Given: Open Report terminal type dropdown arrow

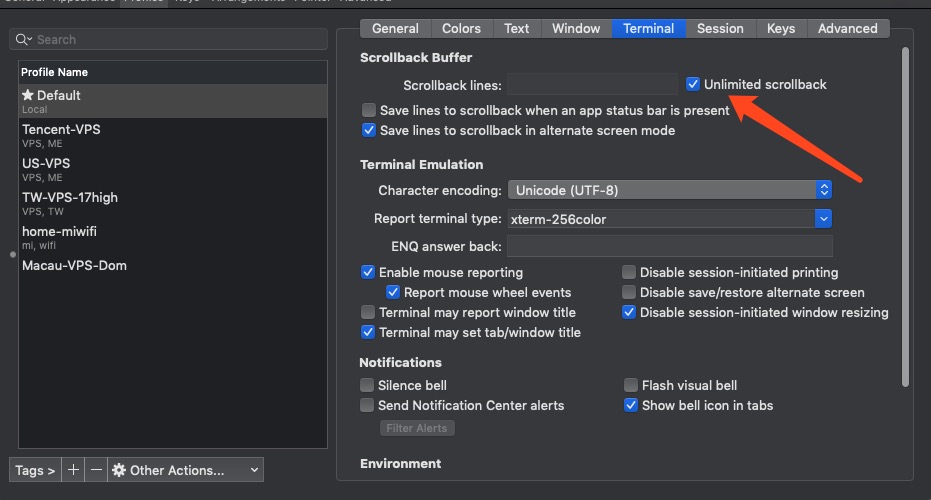Looking at the screenshot, I should pyautogui.click(x=823, y=219).
